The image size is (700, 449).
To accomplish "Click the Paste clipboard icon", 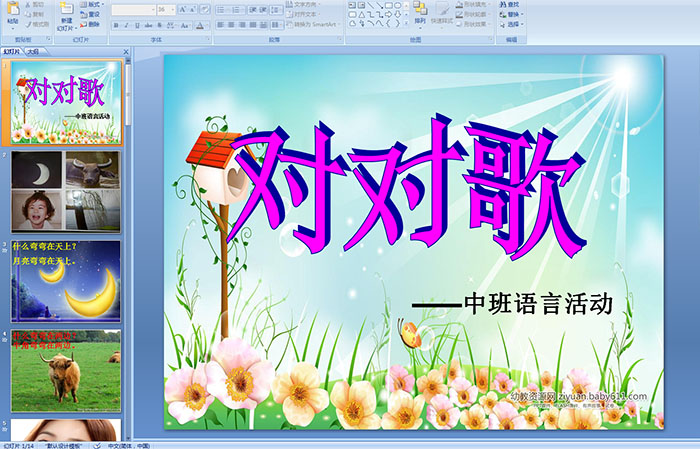I will click(13, 8).
